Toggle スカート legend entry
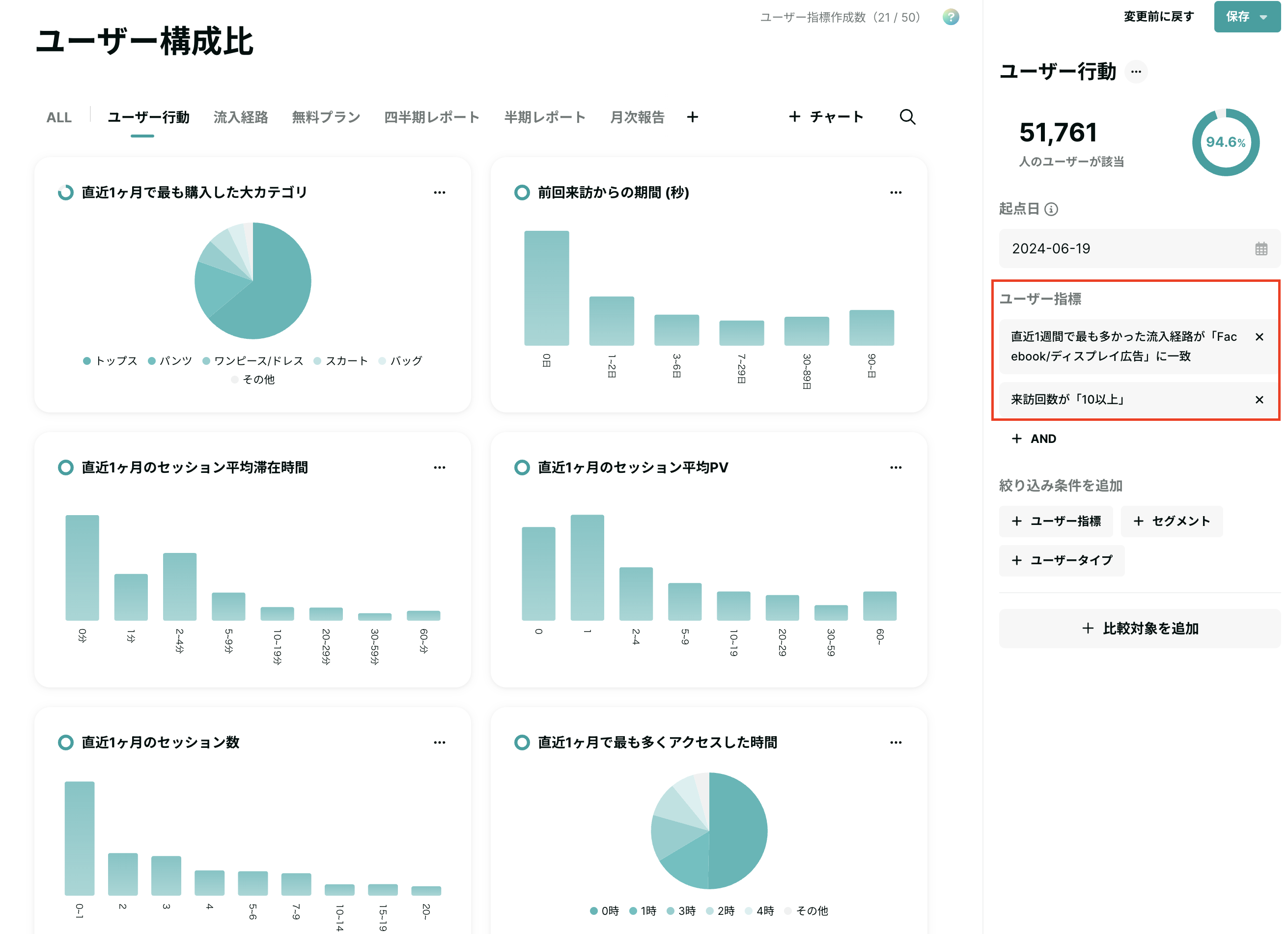The height and width of the screenshot is (934, 1288). click(341, 361)
